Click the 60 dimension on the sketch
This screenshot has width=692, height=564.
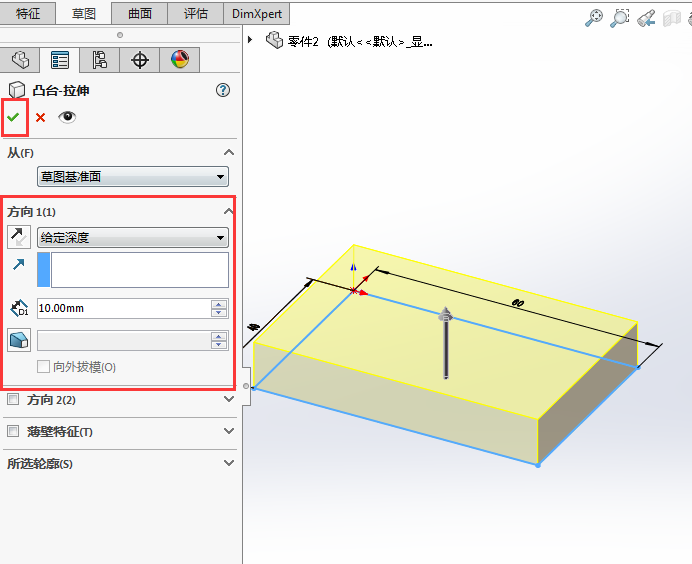517,303
